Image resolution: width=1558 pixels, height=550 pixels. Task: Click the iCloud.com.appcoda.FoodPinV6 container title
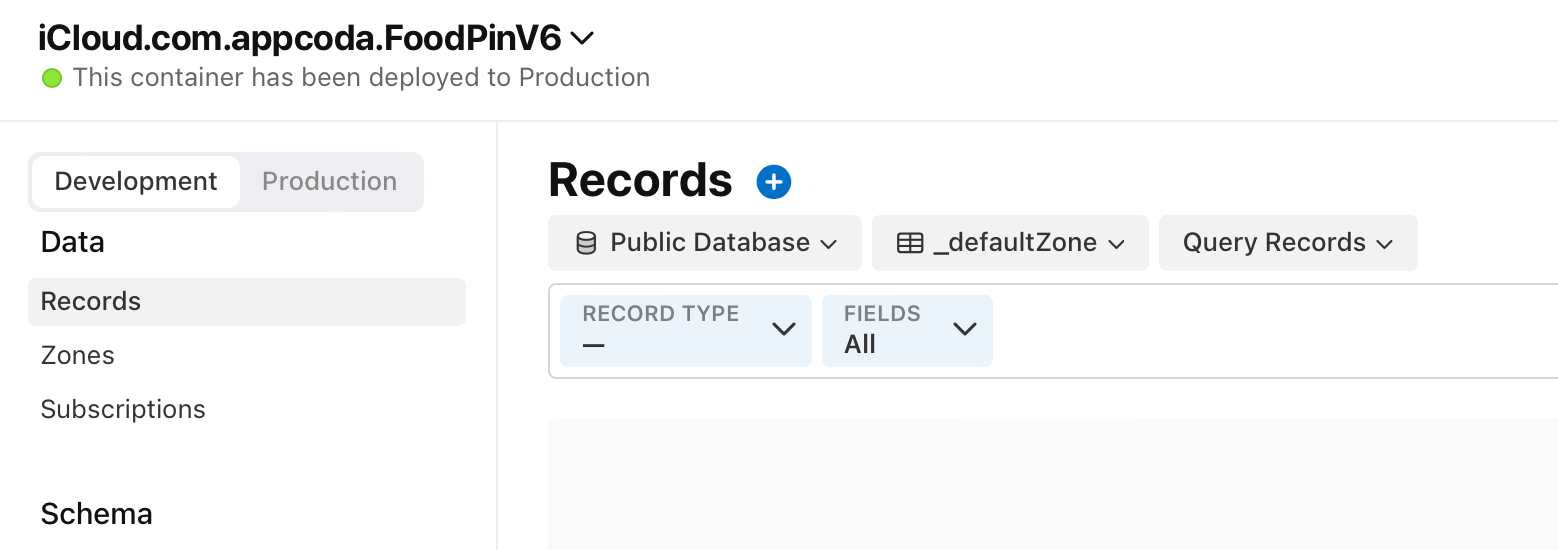(x=300, y=39)
